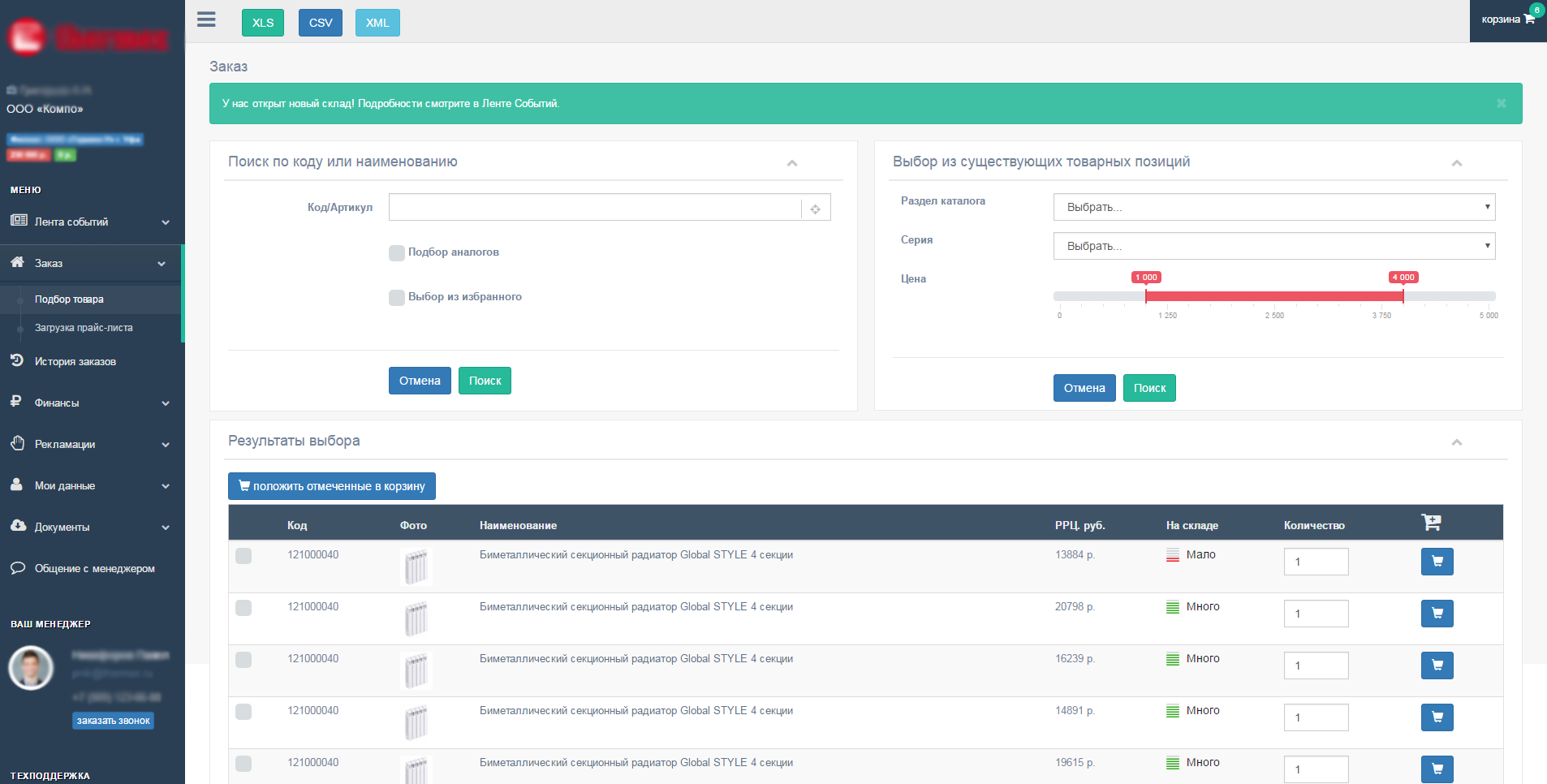
Task: Export results as XLS
Action: (263, 23)
